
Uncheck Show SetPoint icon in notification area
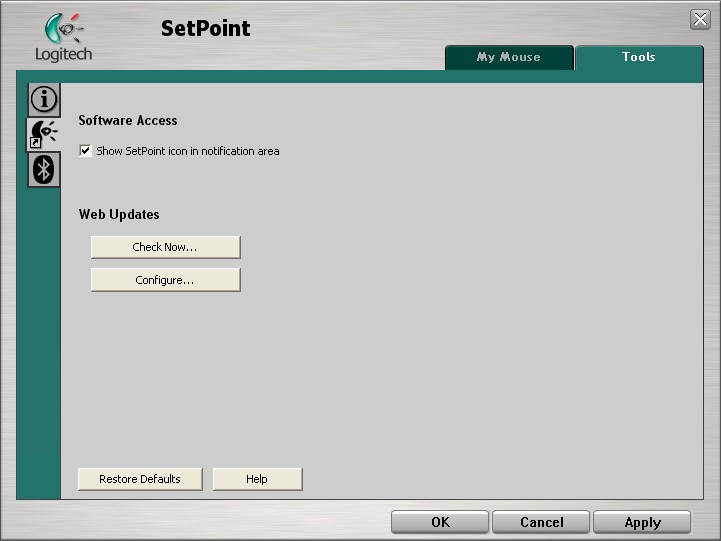(x=85, y=151)
